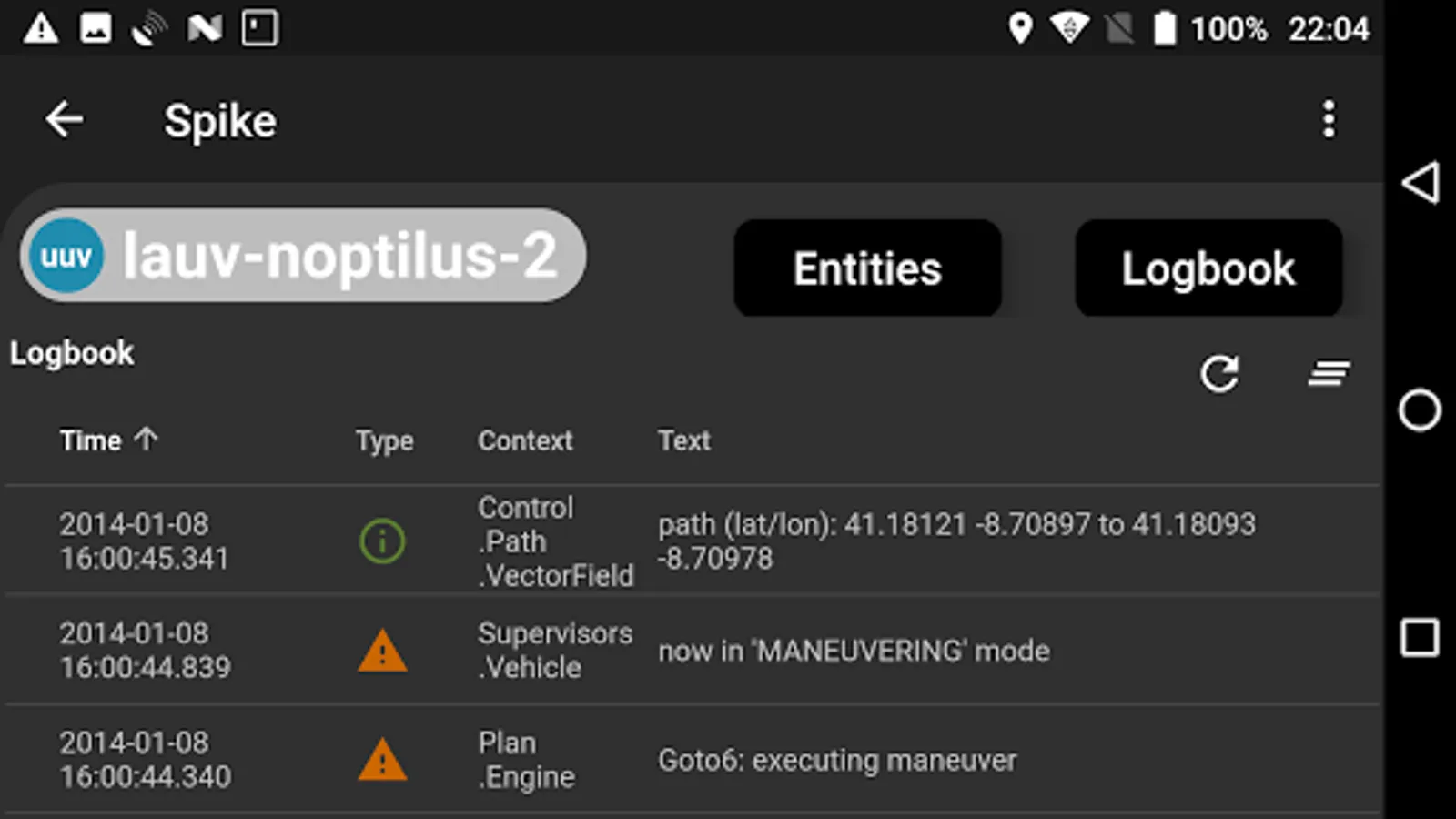
Task: Click the warning triangle for the Goto6 entry
Action: click(x=382, y=760)
